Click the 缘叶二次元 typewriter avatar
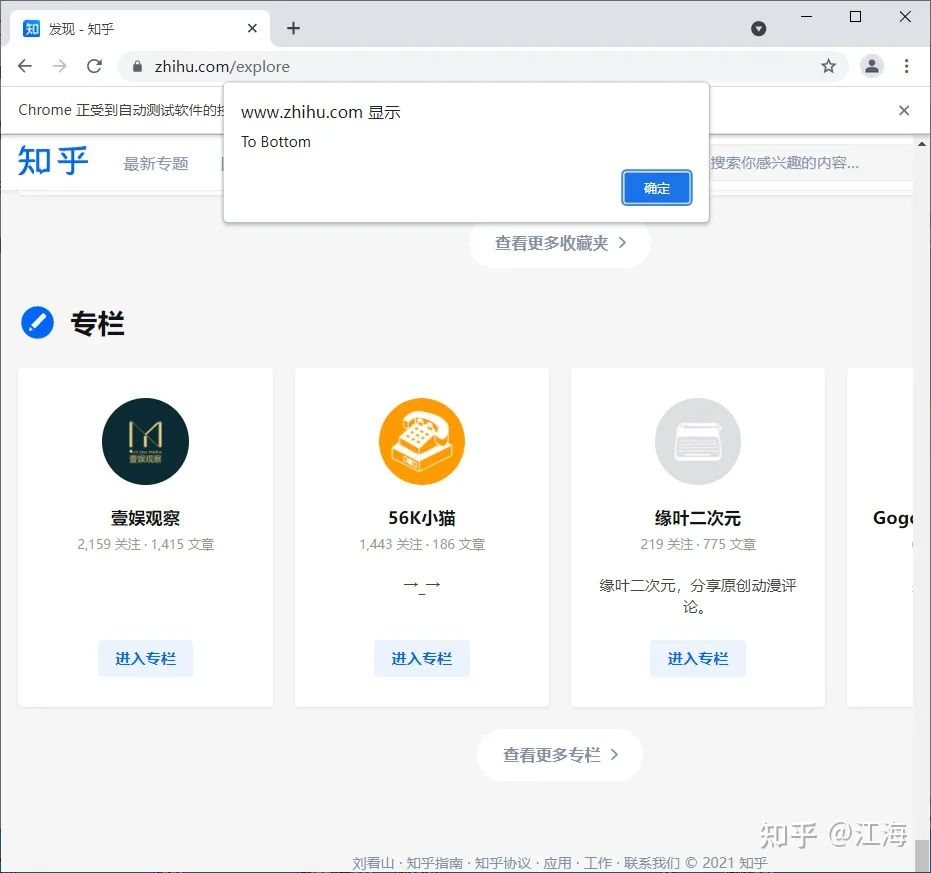Screen dimensions: 931x873 tap(697, 441)
